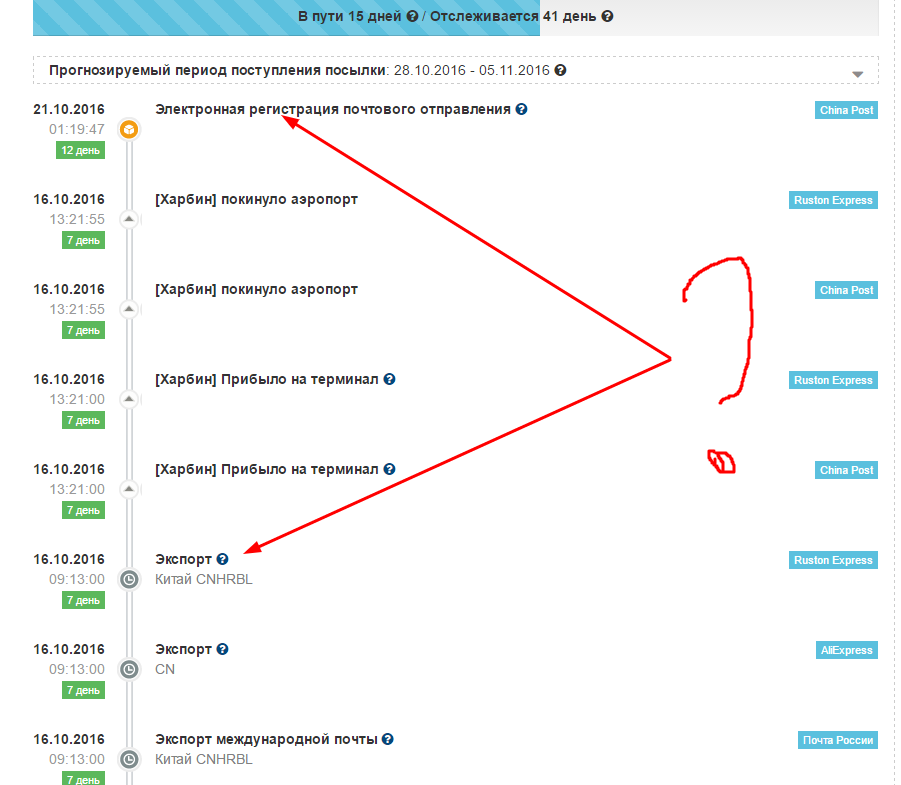The width and height of the screenshot is (901, 785).
Task: Click help icon beside forecast delivery dates
Action: tap(561, 71)
